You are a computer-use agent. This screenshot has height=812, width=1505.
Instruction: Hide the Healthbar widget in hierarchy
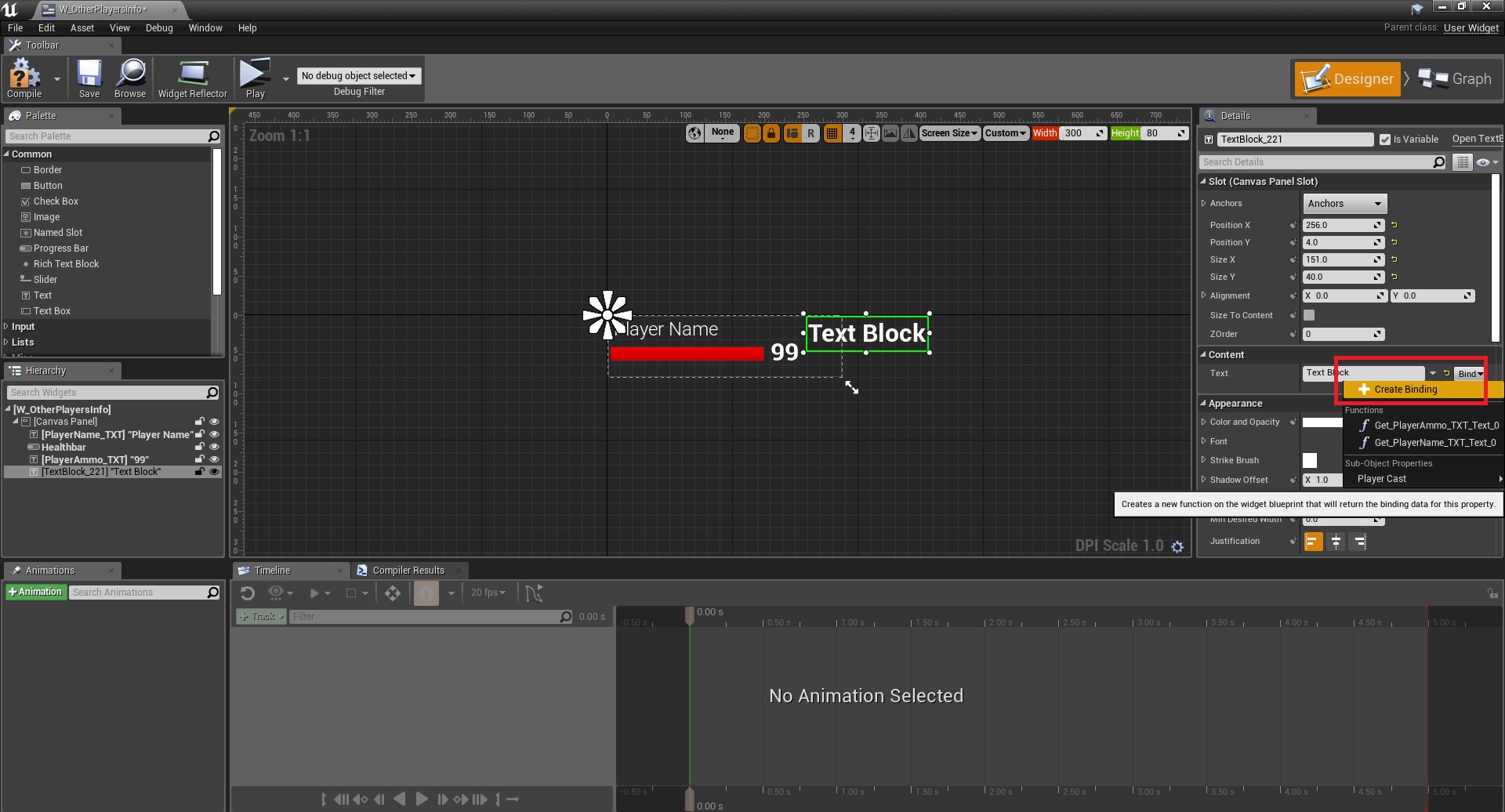pos(214,447)
